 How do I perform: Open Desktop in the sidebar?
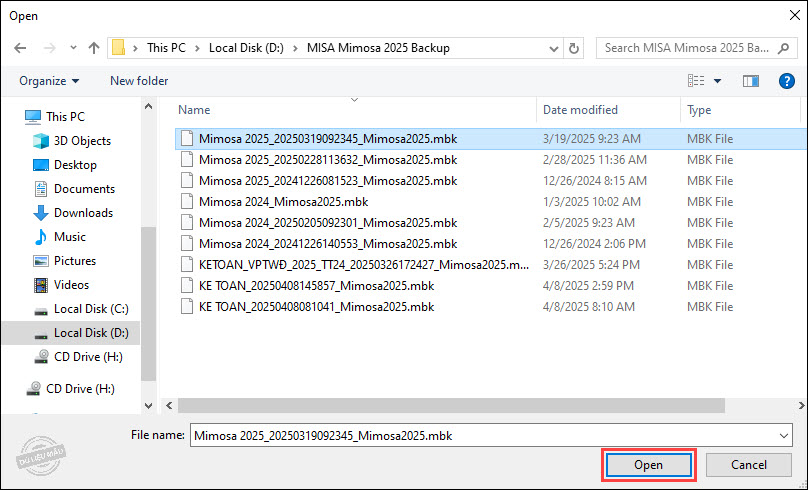point(75,165)
